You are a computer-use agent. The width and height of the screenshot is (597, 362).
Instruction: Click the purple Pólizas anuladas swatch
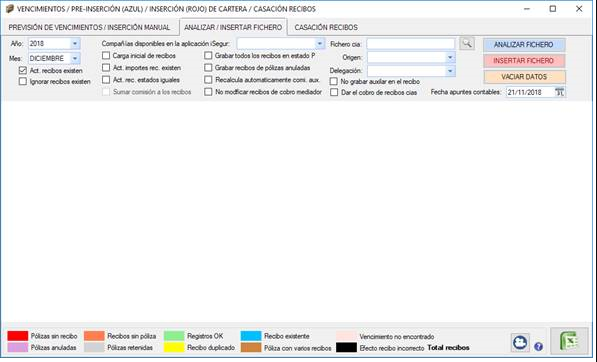(x=18, y=347)
